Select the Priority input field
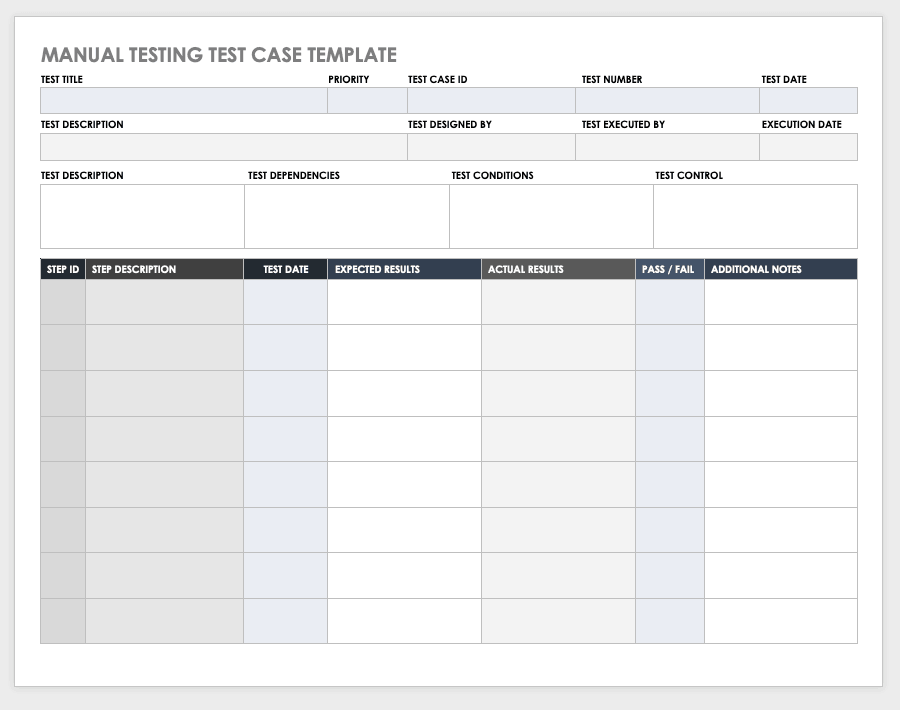Viewport: 900px width, 710px height. [x=367, y=101]
